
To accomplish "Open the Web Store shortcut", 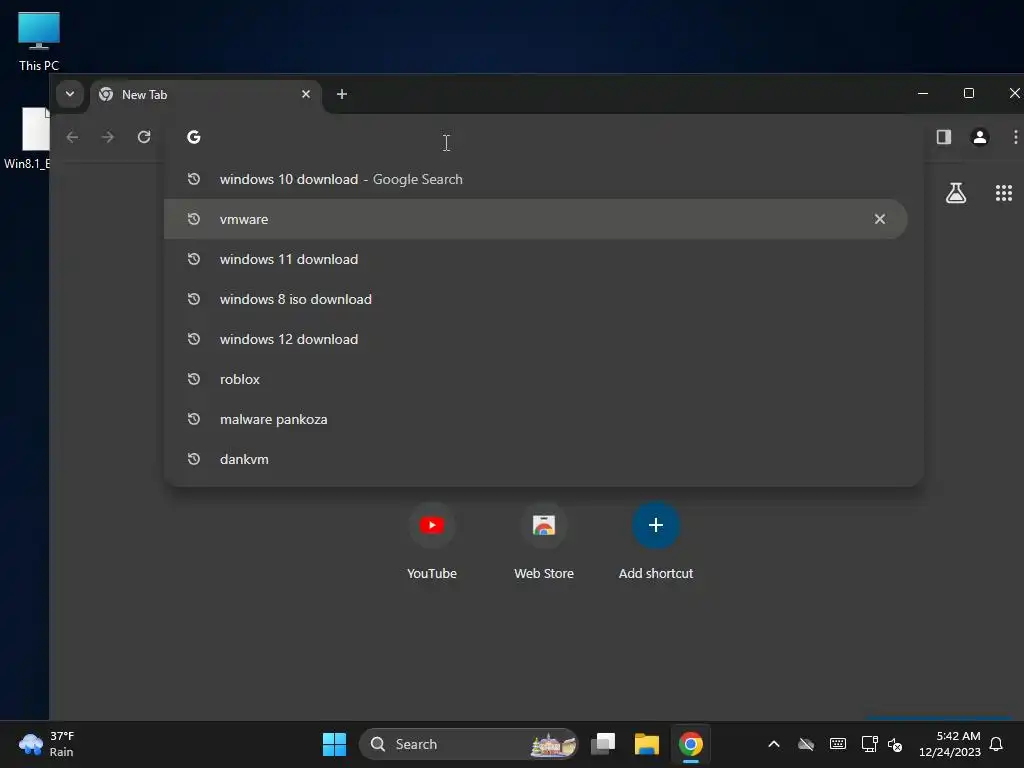I will (x=543, y=525).
